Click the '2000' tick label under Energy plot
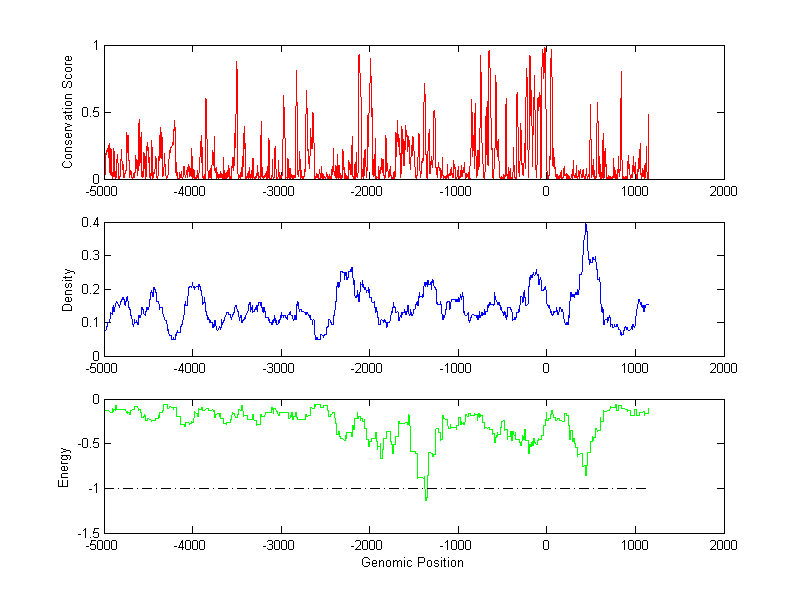800x599 pixels. coord(723,546)
